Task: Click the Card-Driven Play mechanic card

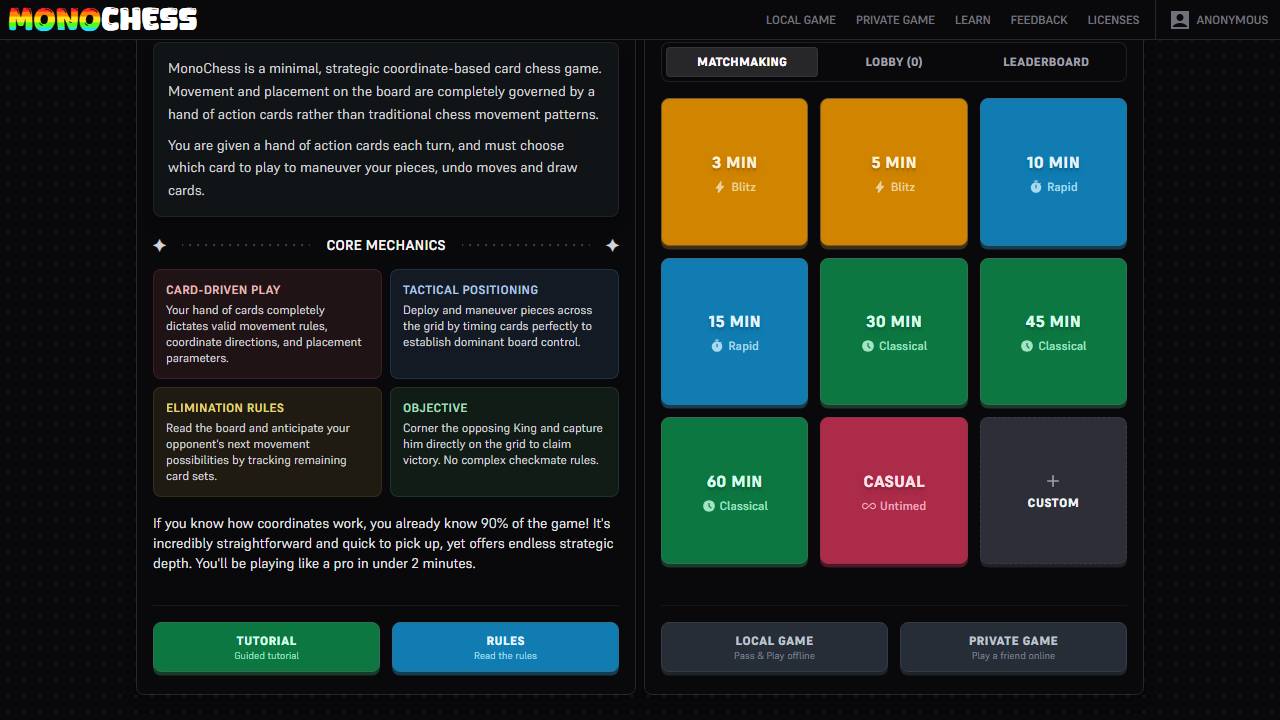Action: [x=267, y=324]
